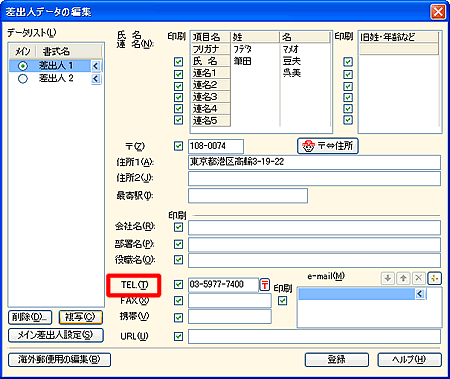Toggle FAX print checkbox
This screenshot has height=379, width=450.
coord(178,301)
